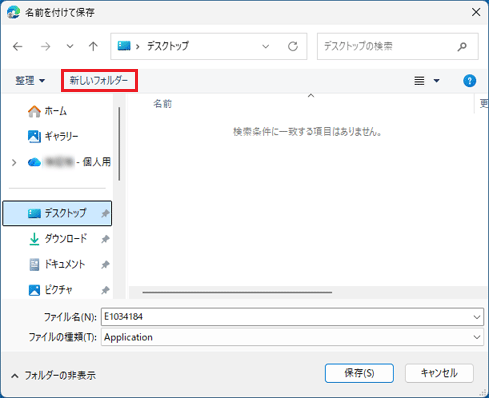This screenshot has height=398, width=489.
Task: Refresh the current folder view
Action: point(293,46)
